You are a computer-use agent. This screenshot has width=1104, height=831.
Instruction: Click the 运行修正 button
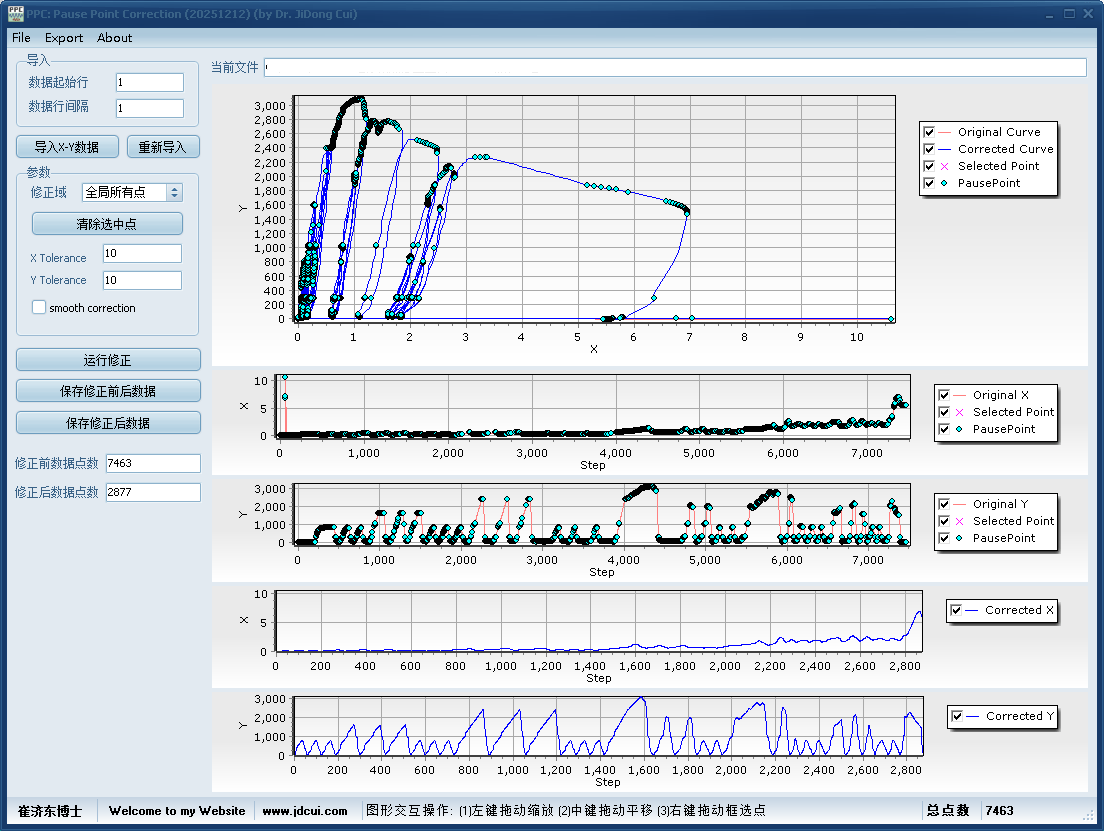[x=108, y=360]
